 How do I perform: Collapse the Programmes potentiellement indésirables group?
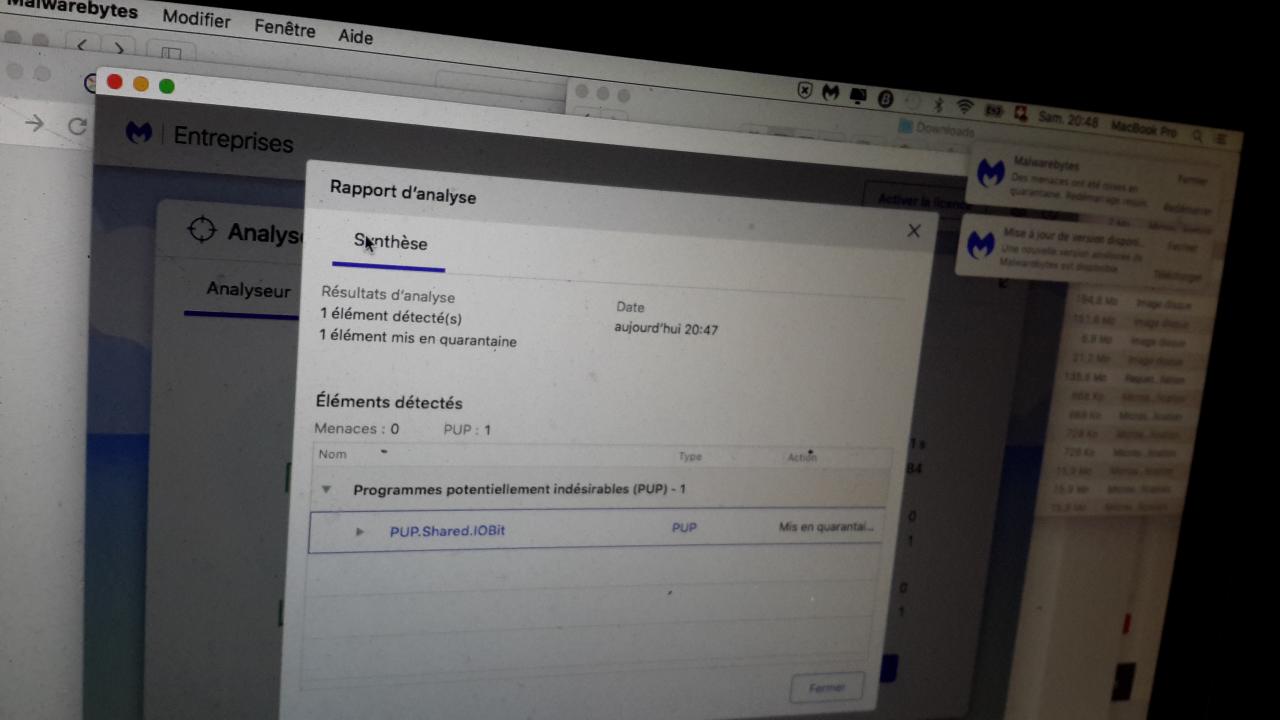point(325,489)
